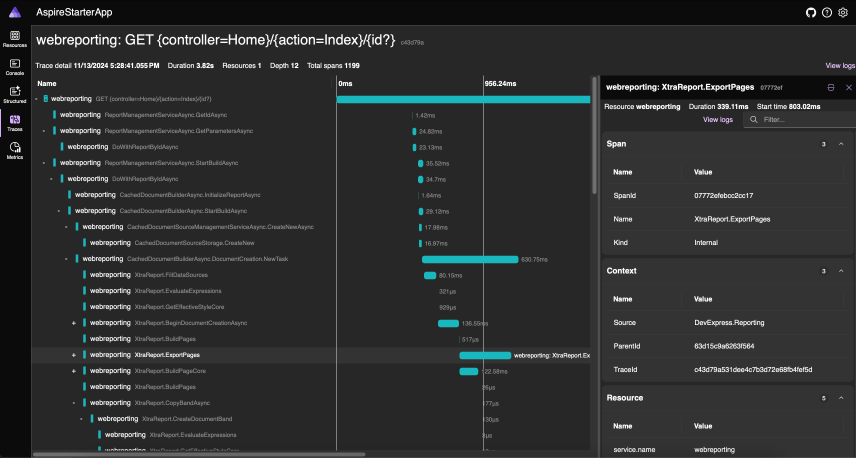Open the GitHub repository icon
The width and height of the screenshot is (856, 458).
(x=811, y=12)
